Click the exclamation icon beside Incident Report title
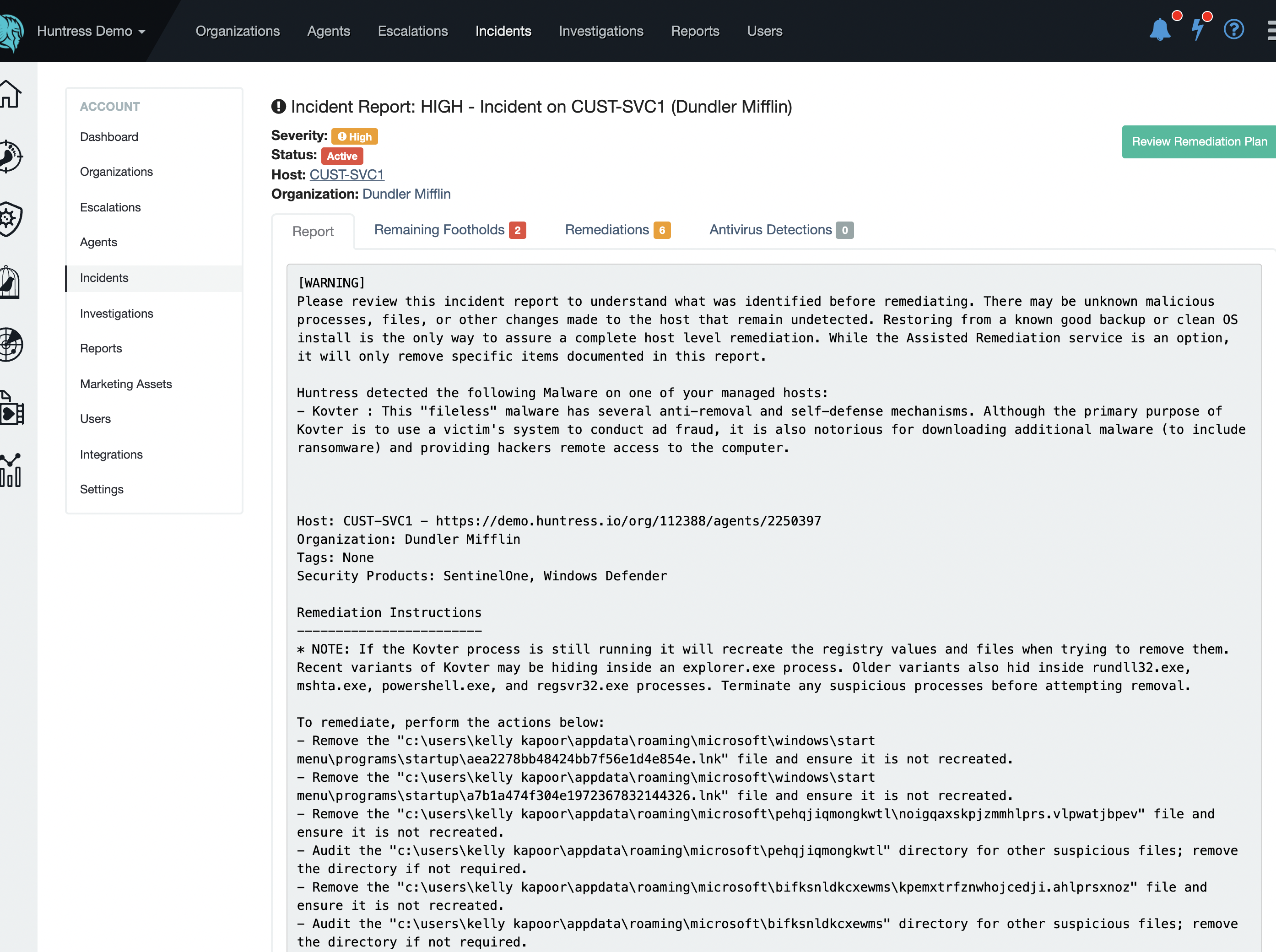The width and height of the screenshot is (1276, 952). [278, 107]
